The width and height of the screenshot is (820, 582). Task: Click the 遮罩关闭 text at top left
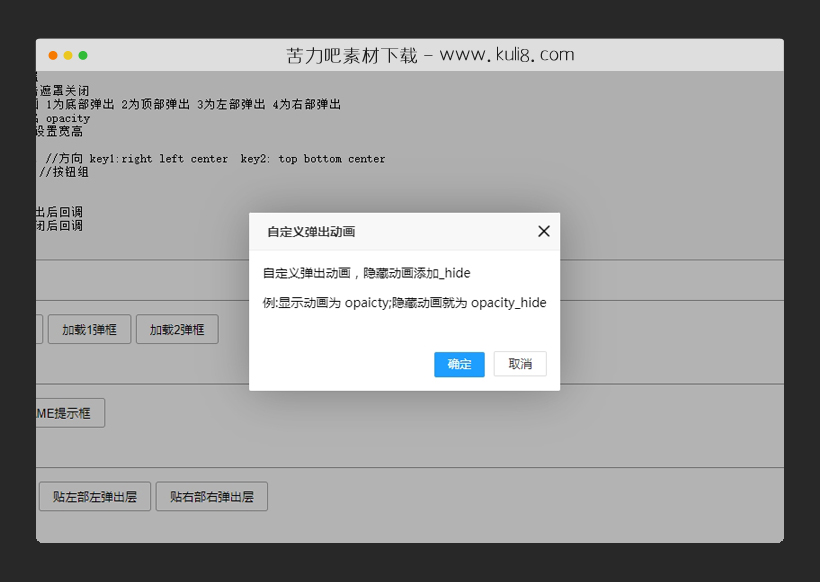click(x=60, y=89)
